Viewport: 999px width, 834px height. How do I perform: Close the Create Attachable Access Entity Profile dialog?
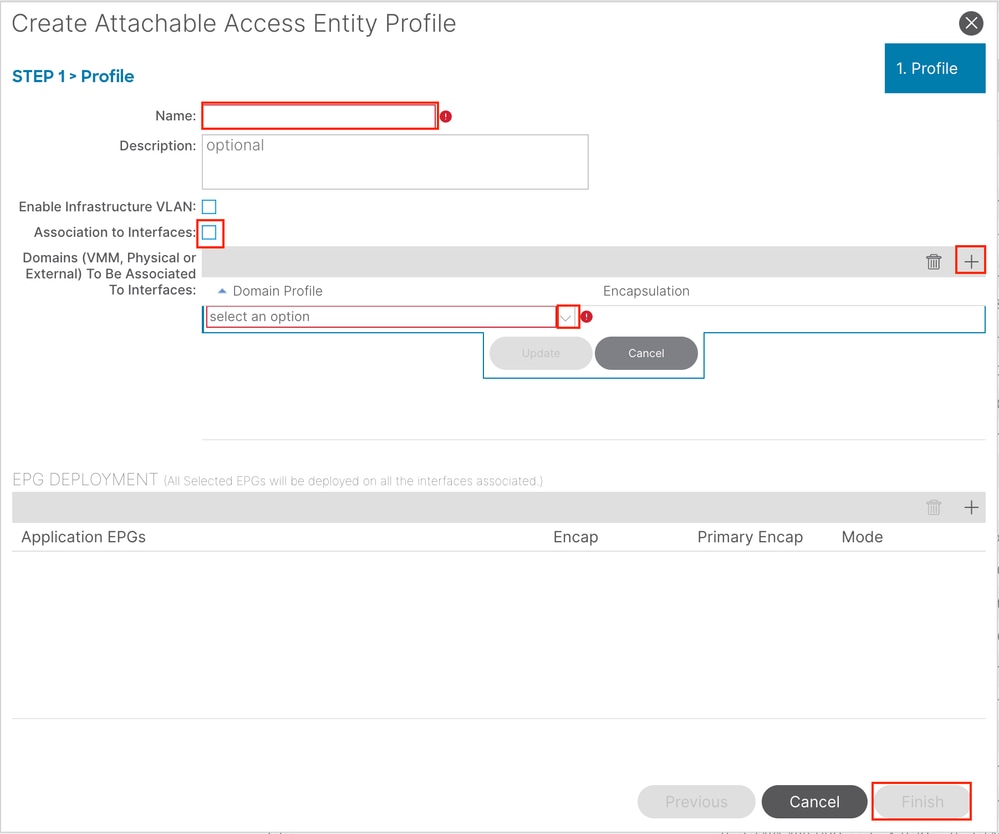click(x=971, y=24)
